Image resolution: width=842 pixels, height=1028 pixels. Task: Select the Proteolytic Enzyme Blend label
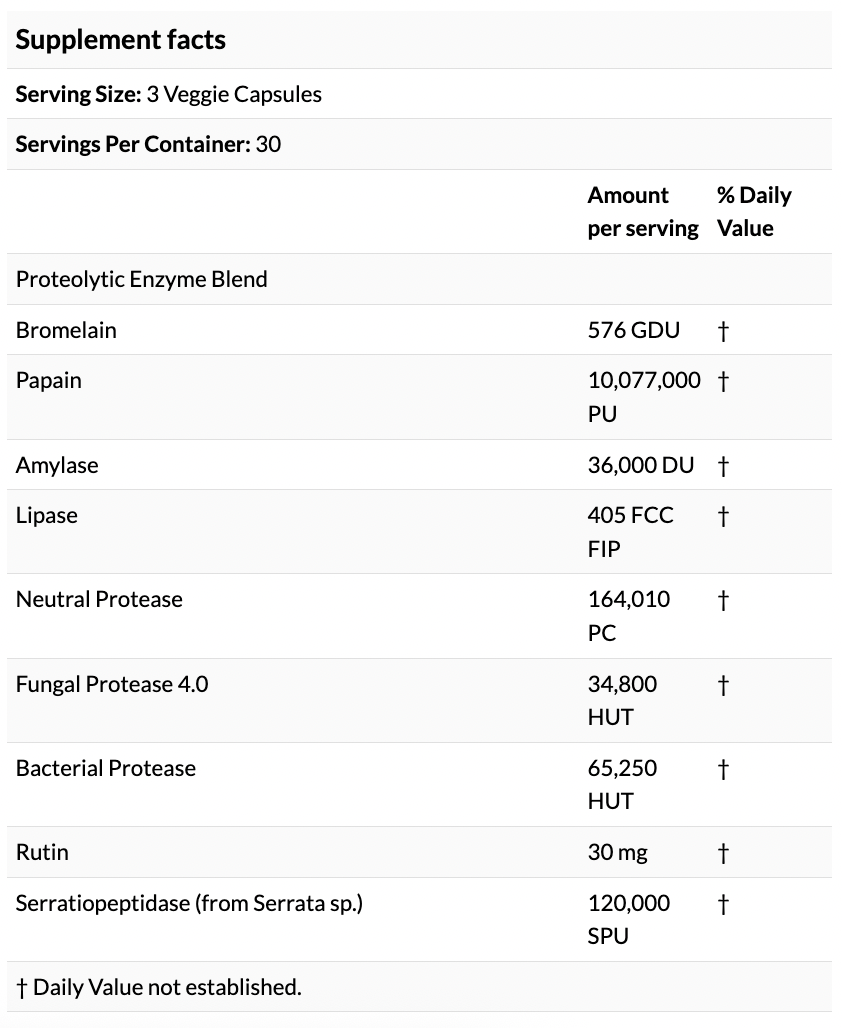coord(142,279)
